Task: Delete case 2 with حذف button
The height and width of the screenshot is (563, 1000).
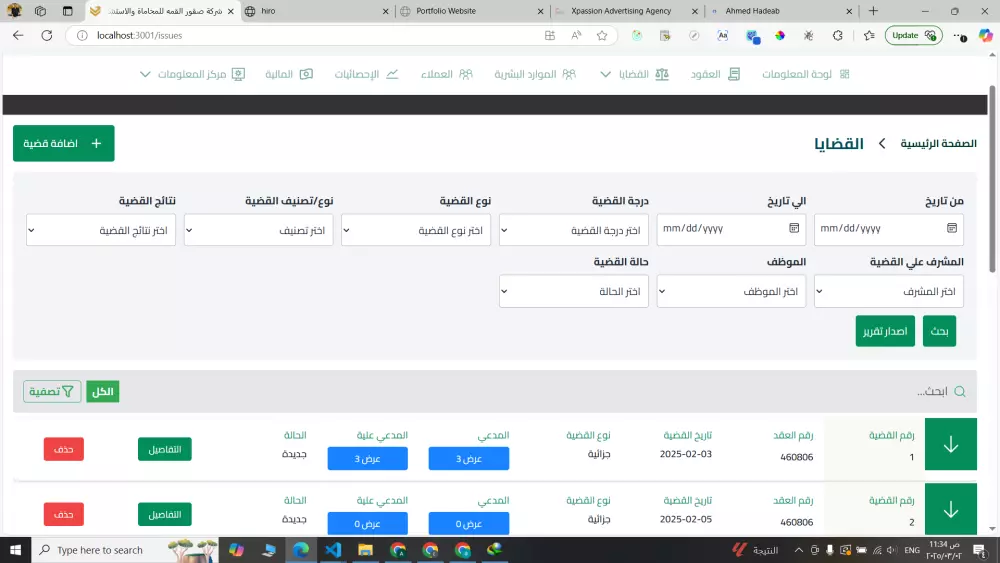Action: 64,515
